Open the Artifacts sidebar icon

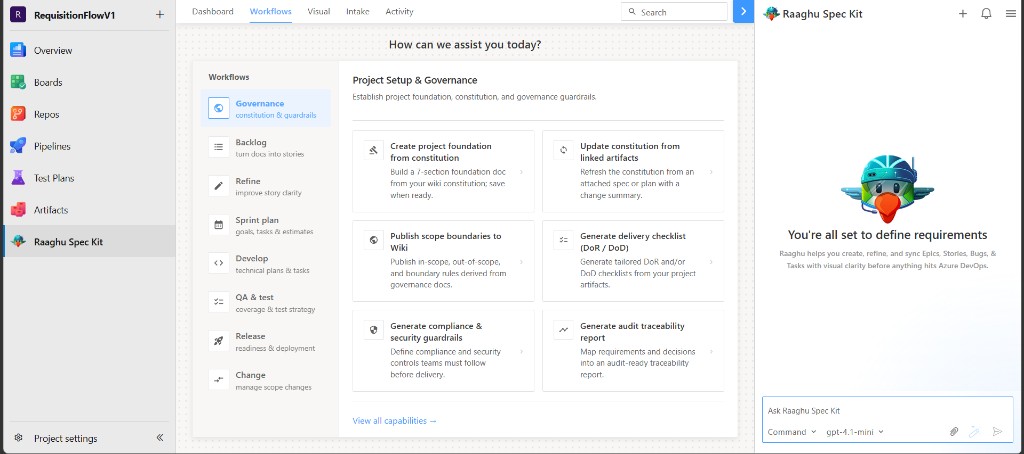pyautogui.click(x=18, y=210)
